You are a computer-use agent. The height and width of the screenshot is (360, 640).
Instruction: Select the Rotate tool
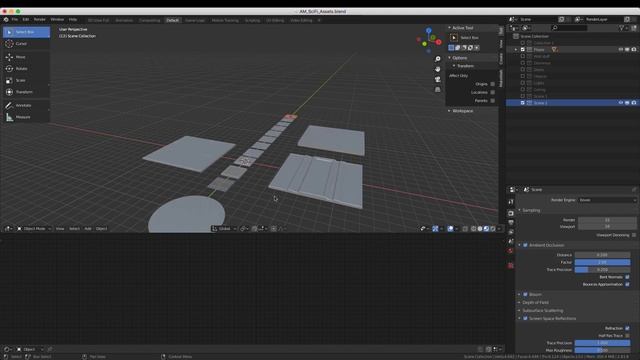[x=26, y=69]
